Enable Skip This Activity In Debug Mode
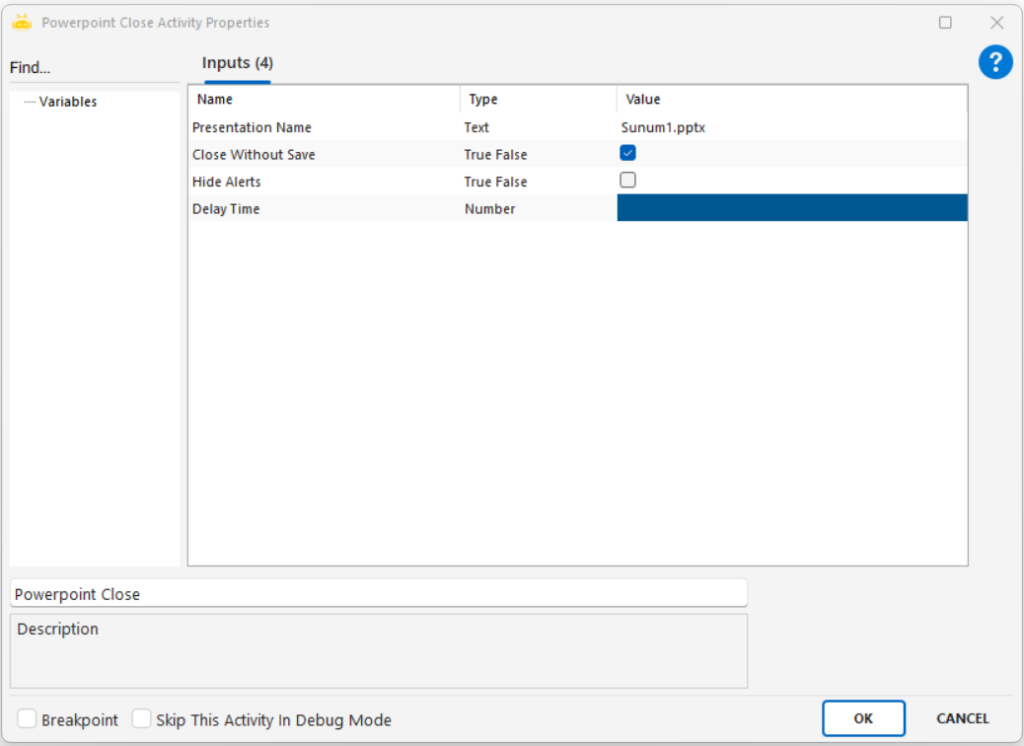Screen dimensions: 1024x746 142,719
